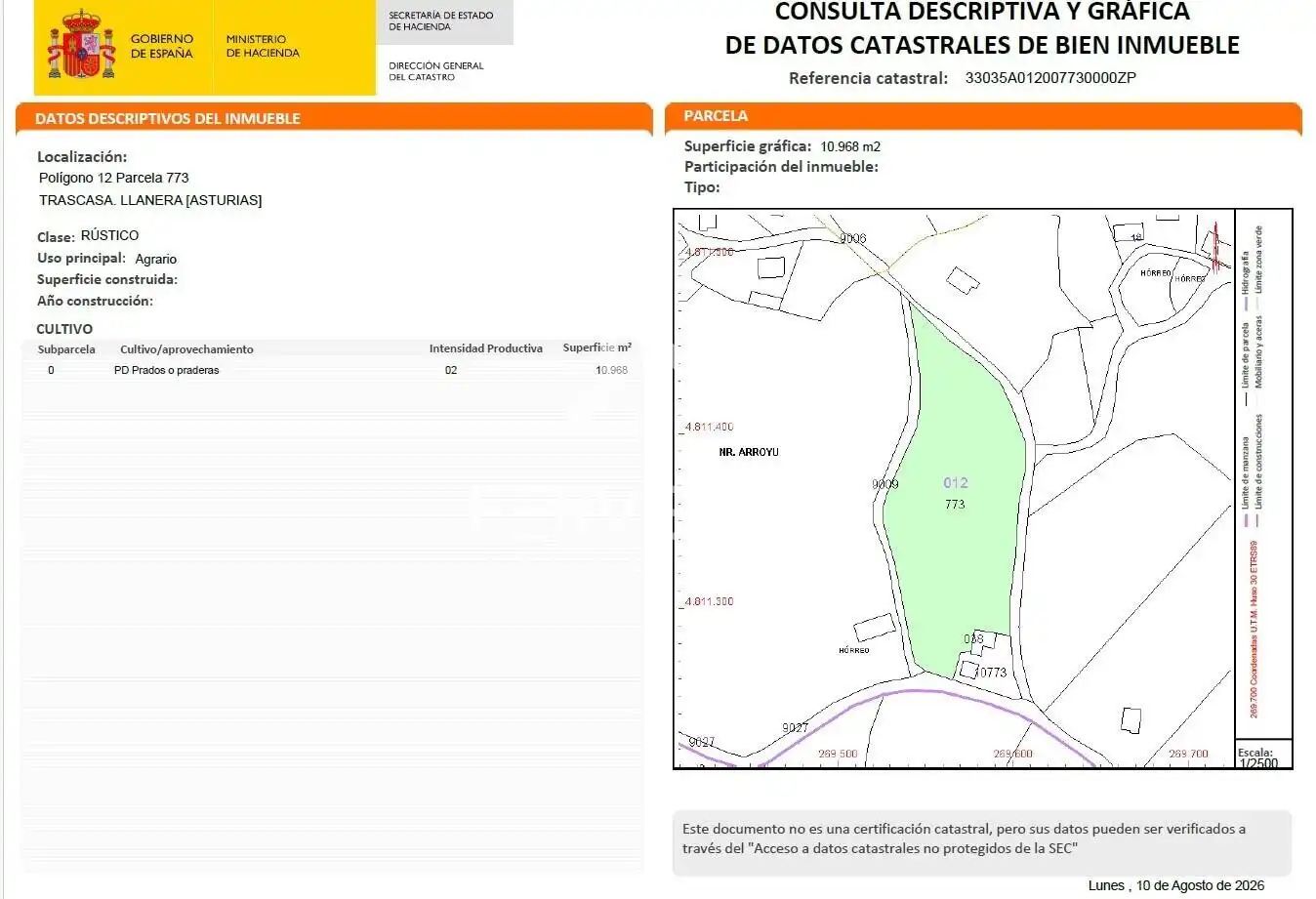This screenshot has height=899, width=1316.
Task: Click 'Participación del inmueble:' label
Action: click(781, 166)
